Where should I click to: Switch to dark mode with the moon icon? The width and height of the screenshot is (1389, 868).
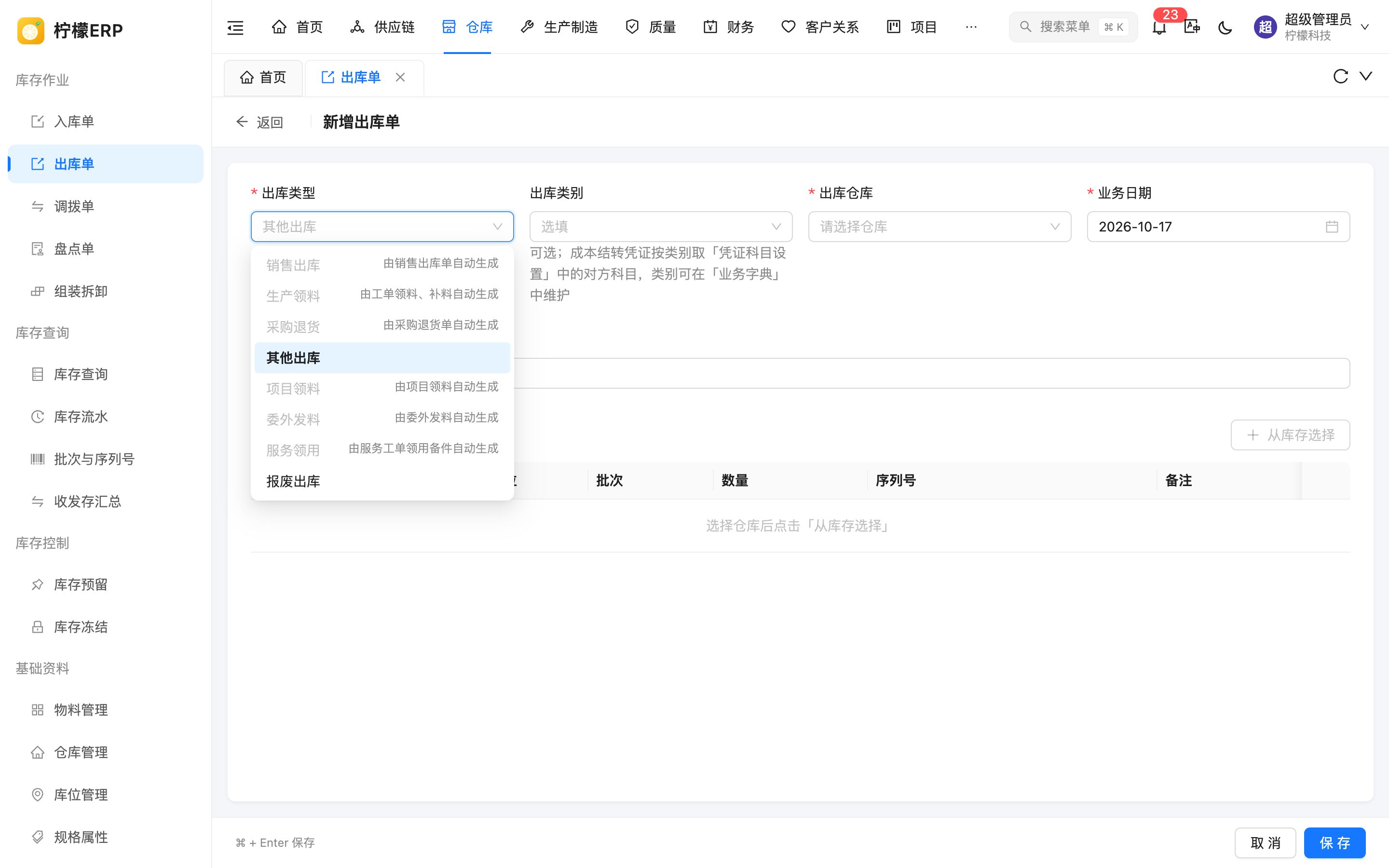pos(1225,27)
